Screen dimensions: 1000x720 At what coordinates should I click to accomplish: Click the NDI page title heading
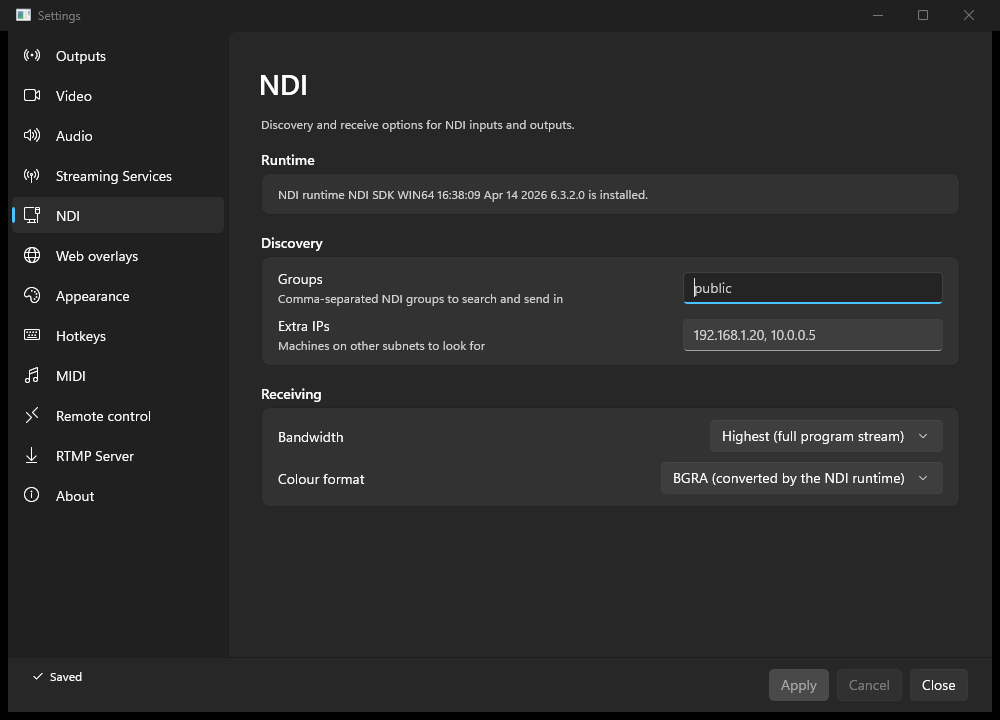283,85
